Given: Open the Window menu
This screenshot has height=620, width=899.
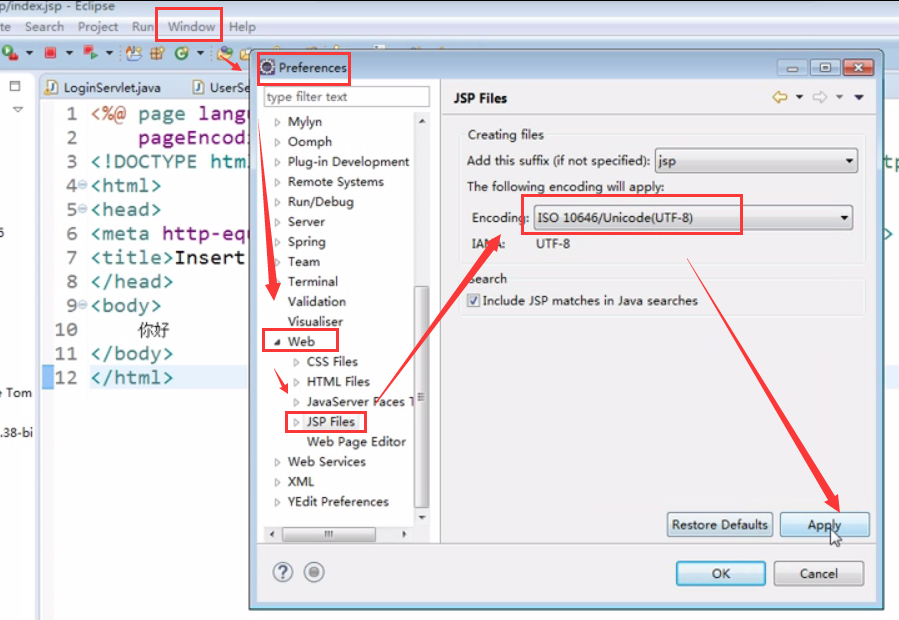Looking at the screenshot, I should [x=191, y=27].
